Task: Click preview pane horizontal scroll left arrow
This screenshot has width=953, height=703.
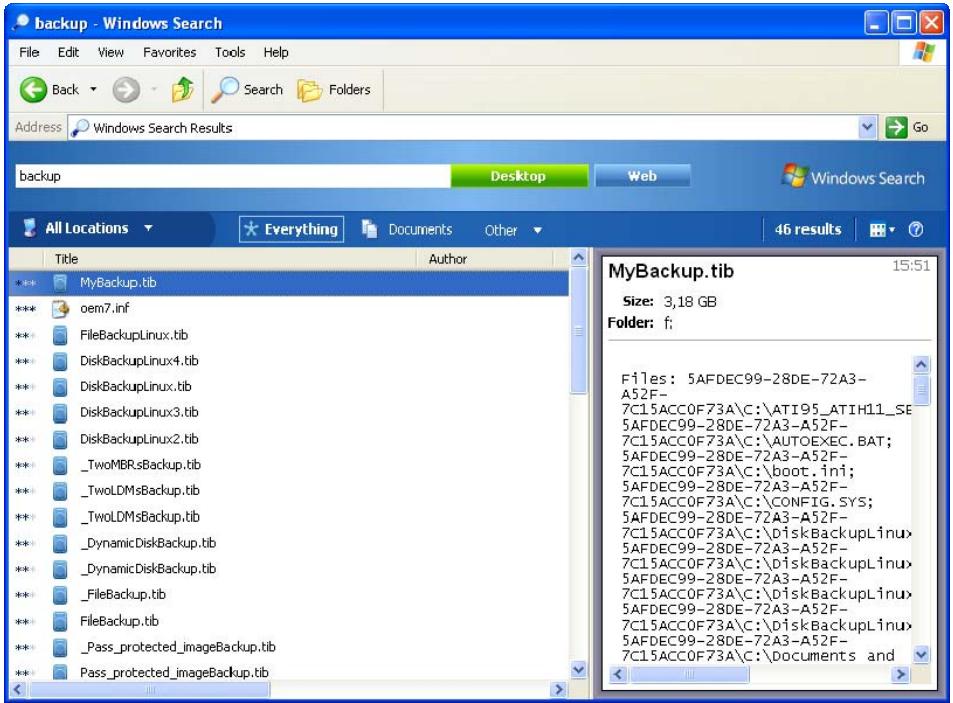Action: 618,674
